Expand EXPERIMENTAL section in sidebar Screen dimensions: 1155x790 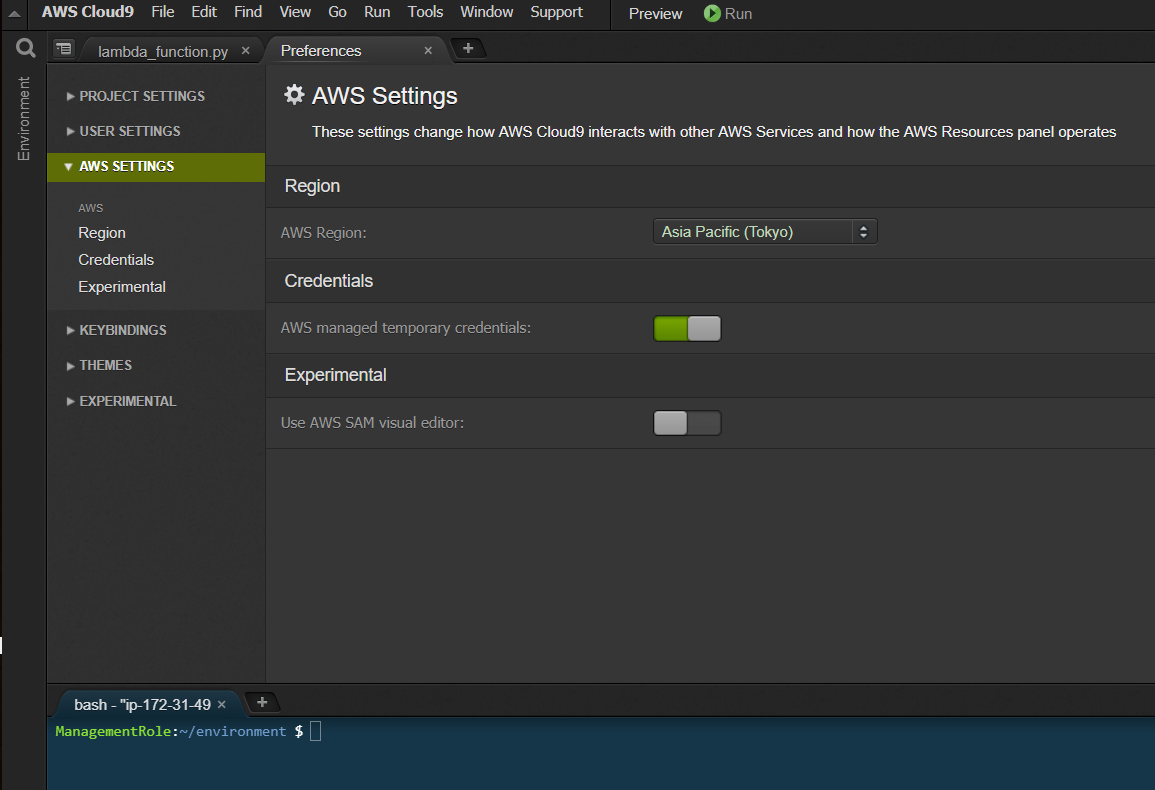coord(122,401)
